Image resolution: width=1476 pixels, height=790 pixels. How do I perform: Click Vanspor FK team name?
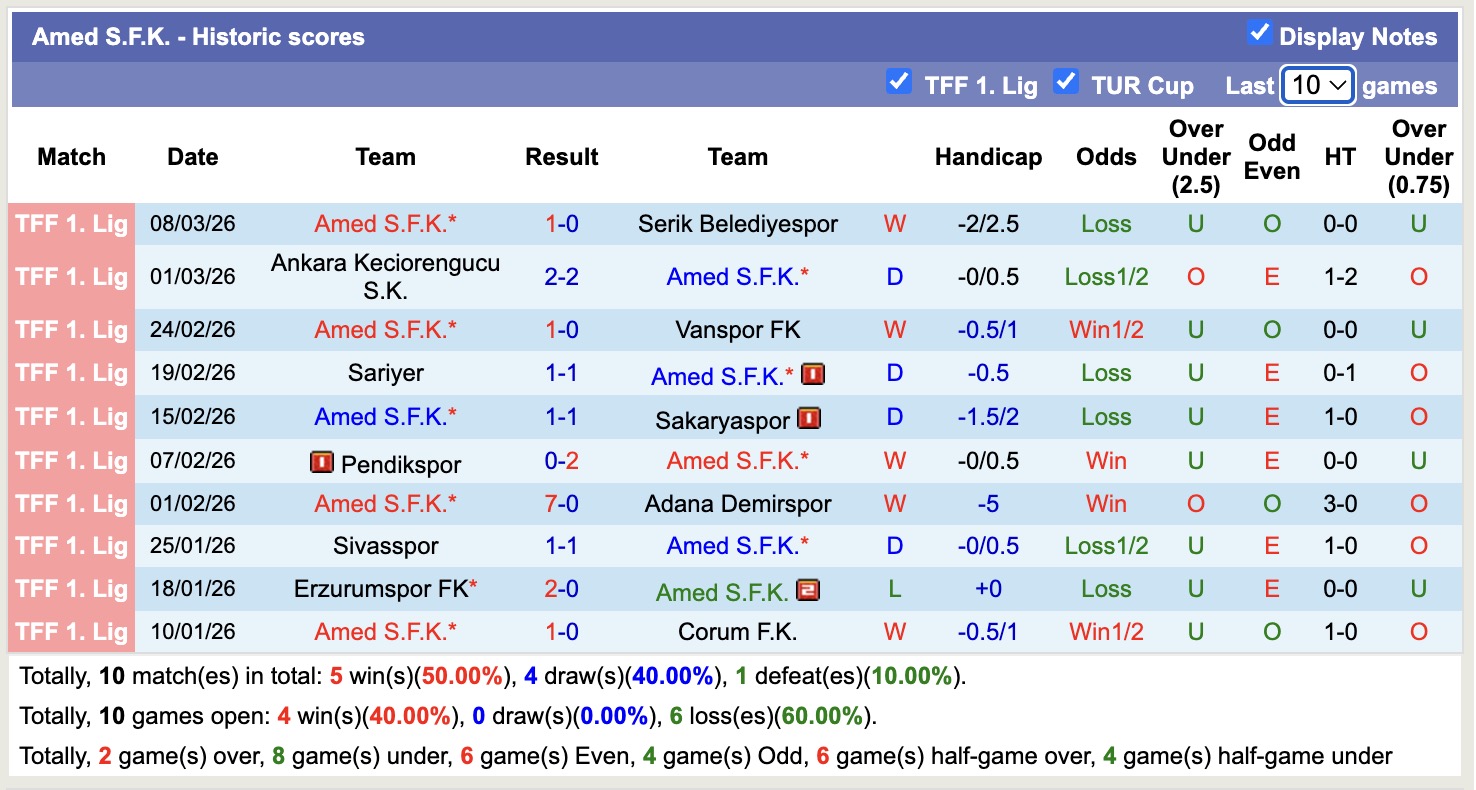[x=738, y=329]
